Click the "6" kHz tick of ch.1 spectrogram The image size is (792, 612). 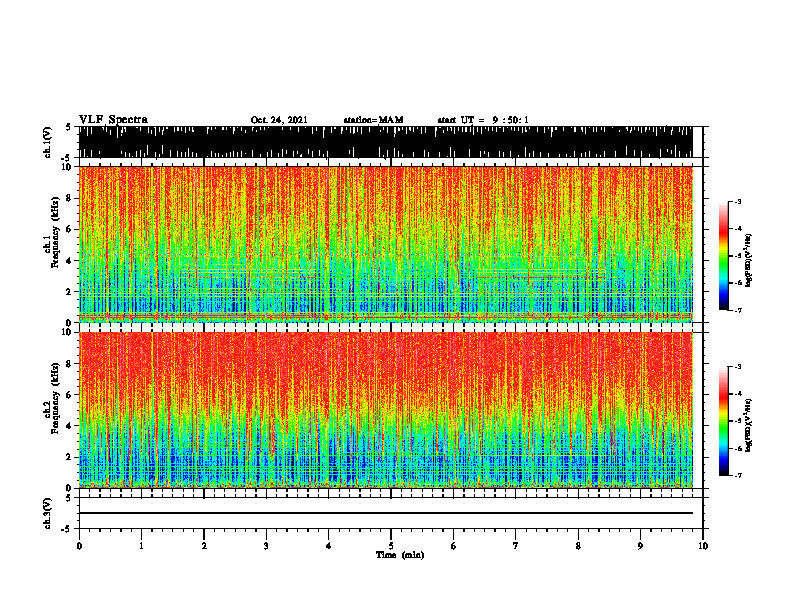(69, 229)
